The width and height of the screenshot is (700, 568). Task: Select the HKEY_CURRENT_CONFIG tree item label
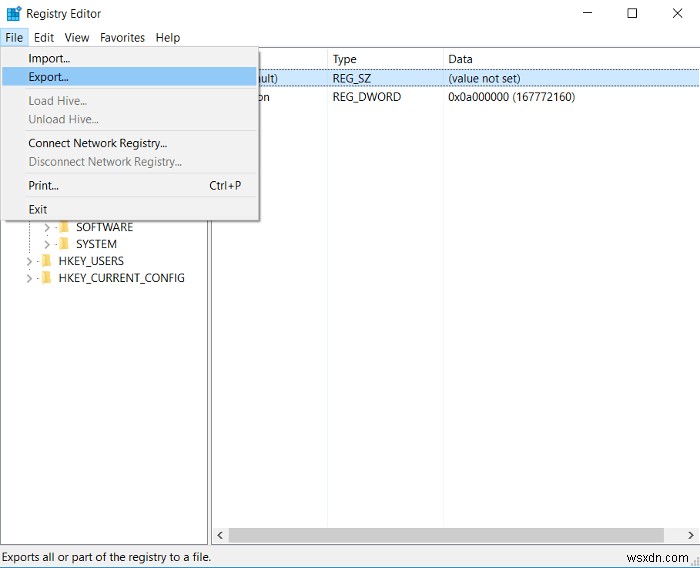121,278
